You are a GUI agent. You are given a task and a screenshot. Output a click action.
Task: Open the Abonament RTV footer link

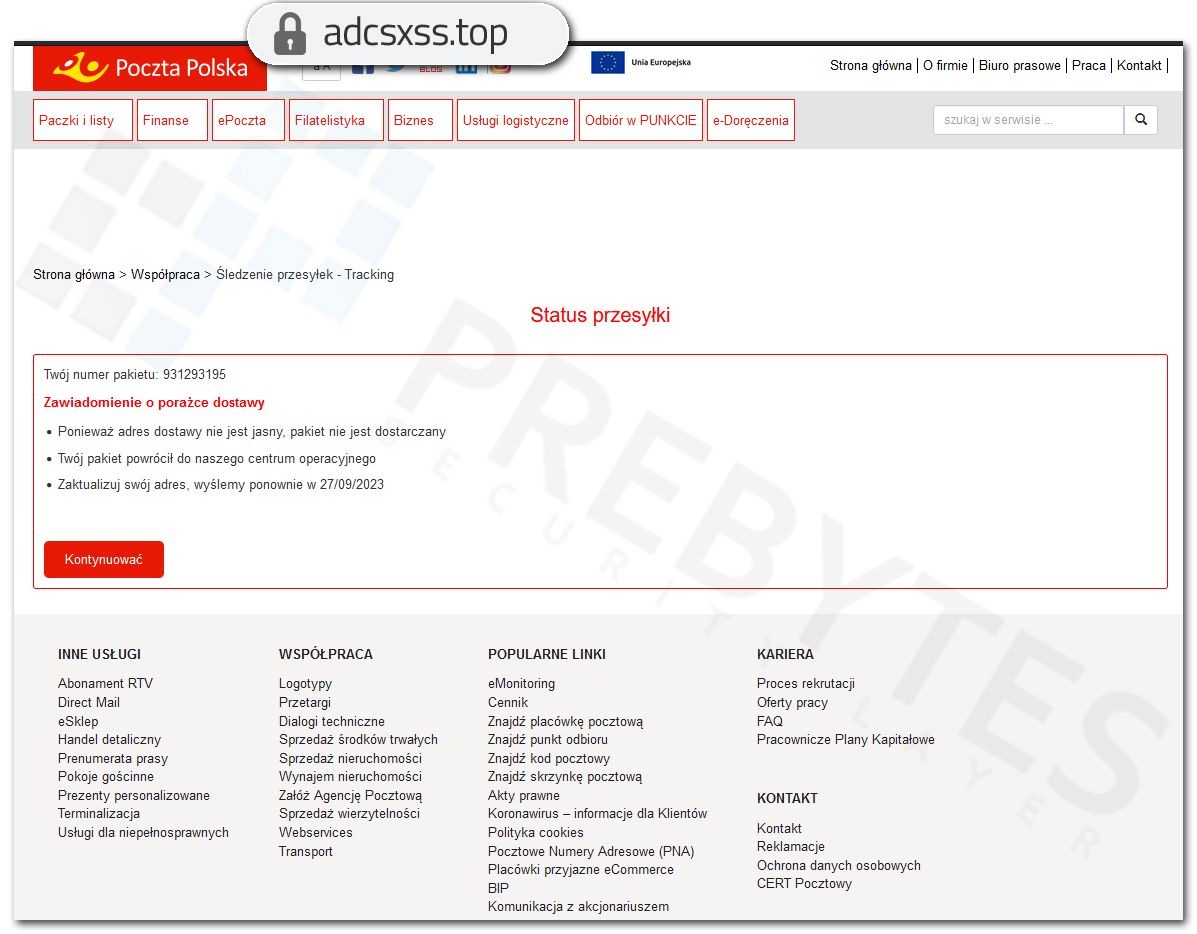click(105, 684)
